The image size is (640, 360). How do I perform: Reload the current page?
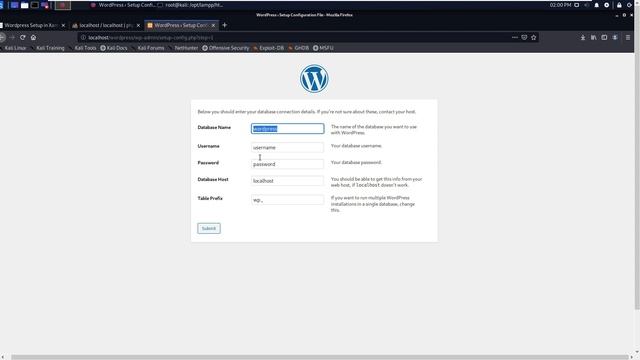22,37
